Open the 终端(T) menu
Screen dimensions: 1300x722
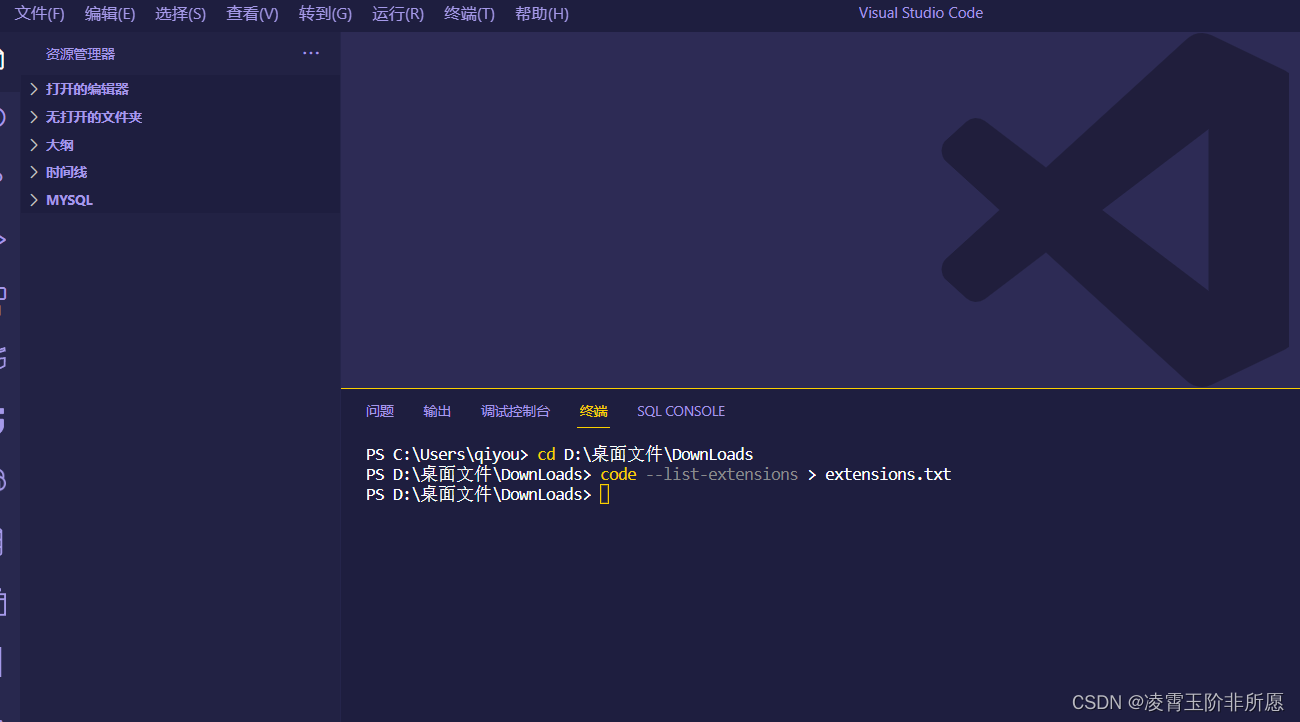[469, 14]
